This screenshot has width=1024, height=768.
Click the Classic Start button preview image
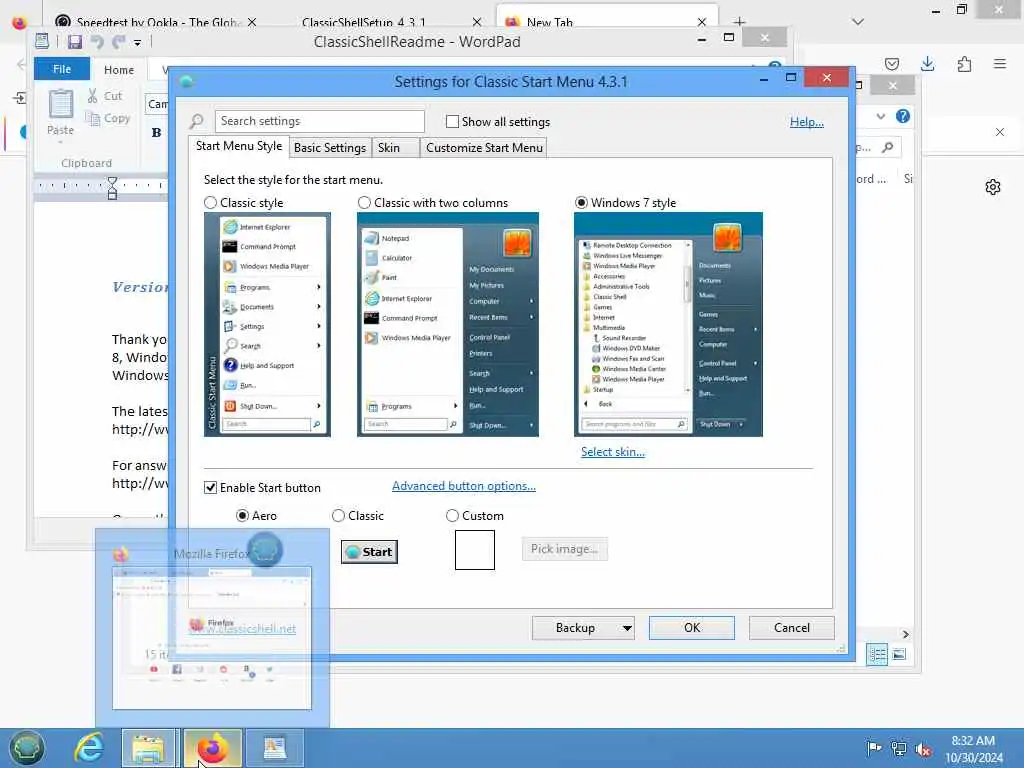tap(370, 552)
